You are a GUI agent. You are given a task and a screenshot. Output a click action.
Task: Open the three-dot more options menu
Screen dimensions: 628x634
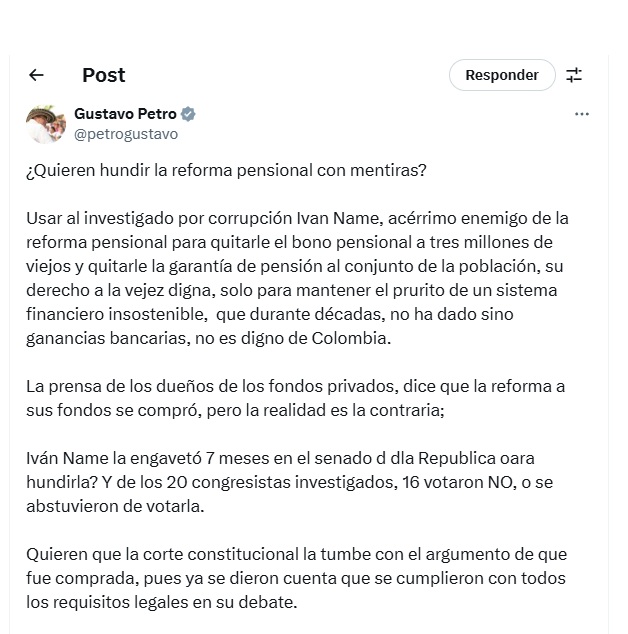tap(582, 114)
